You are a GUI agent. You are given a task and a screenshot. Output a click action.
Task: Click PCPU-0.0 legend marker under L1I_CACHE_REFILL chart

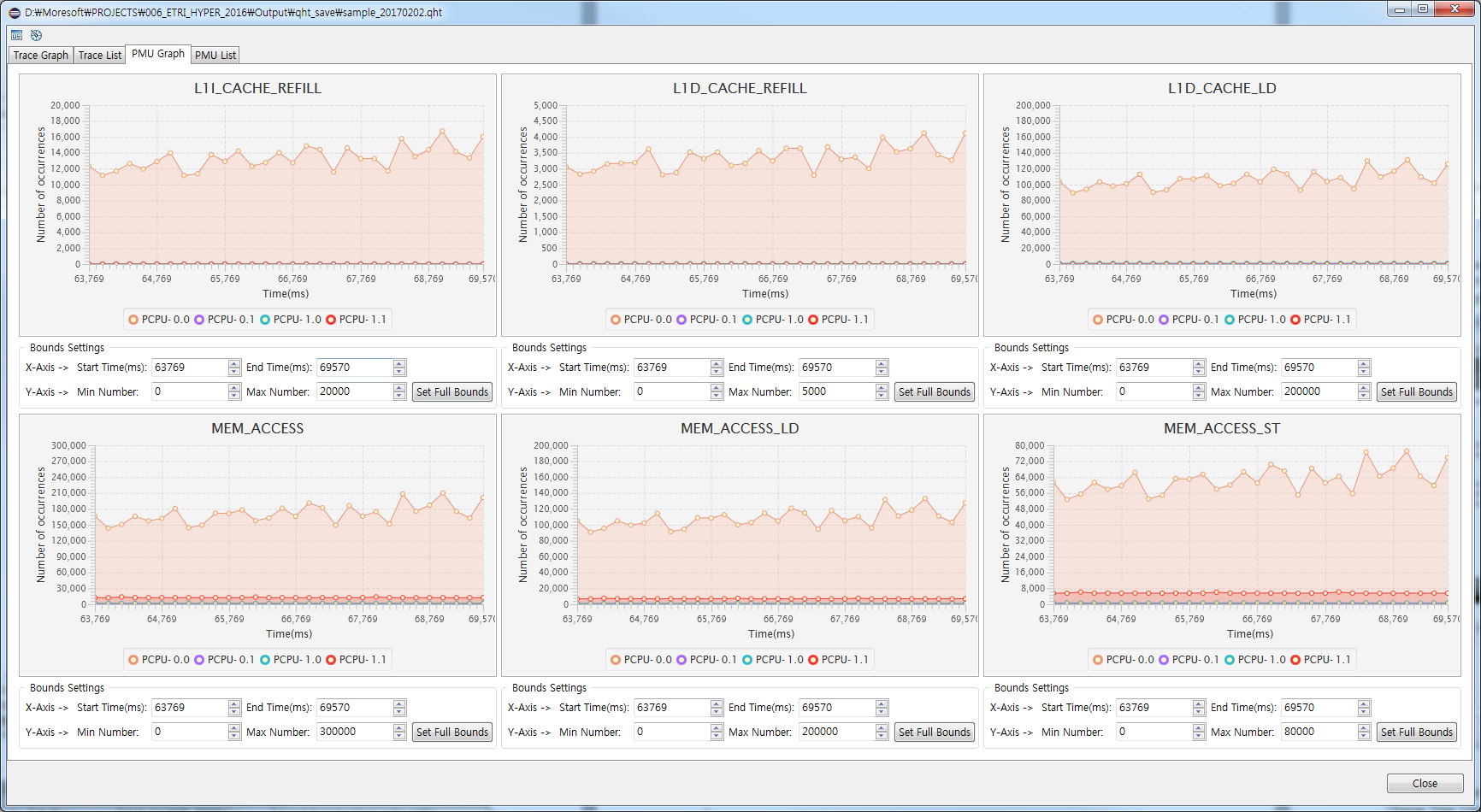pos(133,320)
